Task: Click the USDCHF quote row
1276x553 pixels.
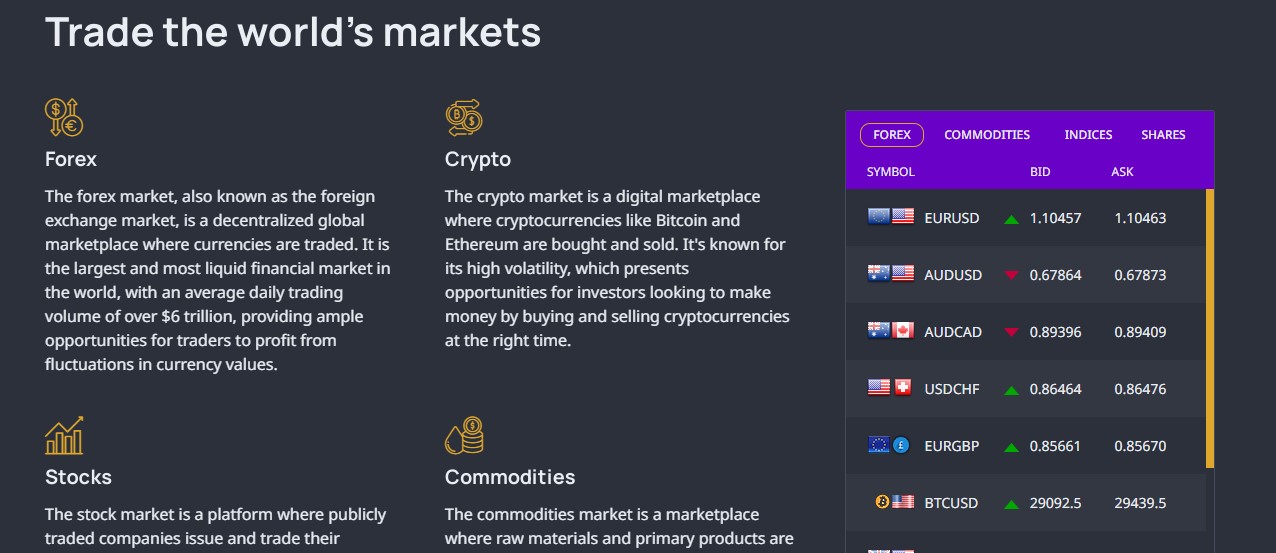Action: coord(1025,388)
